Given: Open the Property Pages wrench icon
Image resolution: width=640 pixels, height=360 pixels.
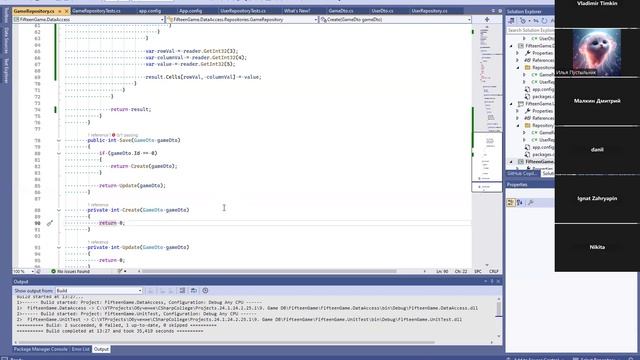Looking at the screenshot, I should tap(530, 202).
